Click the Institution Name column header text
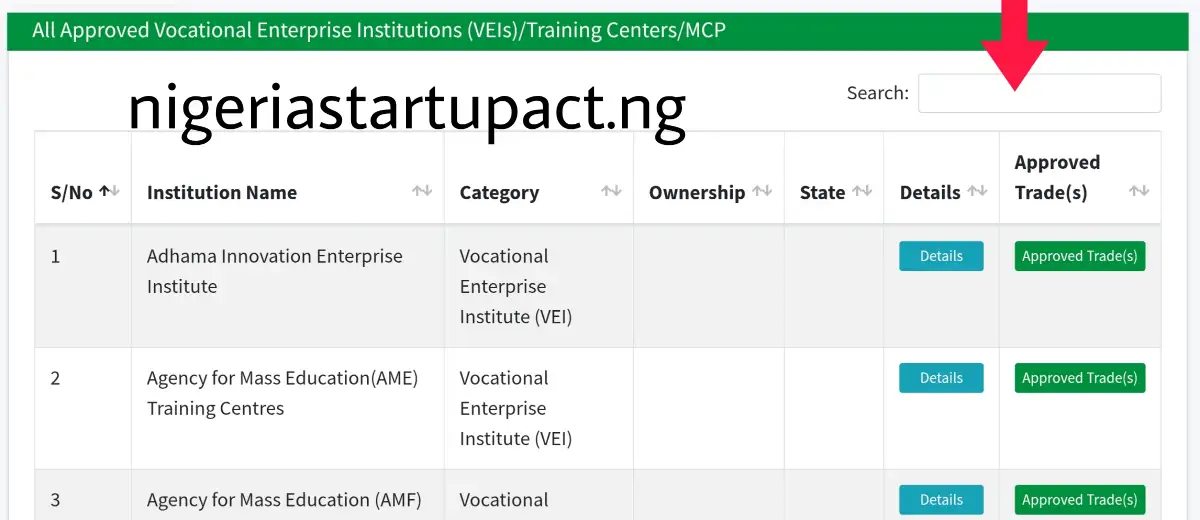1200x520 pixels. pos(222,193)
